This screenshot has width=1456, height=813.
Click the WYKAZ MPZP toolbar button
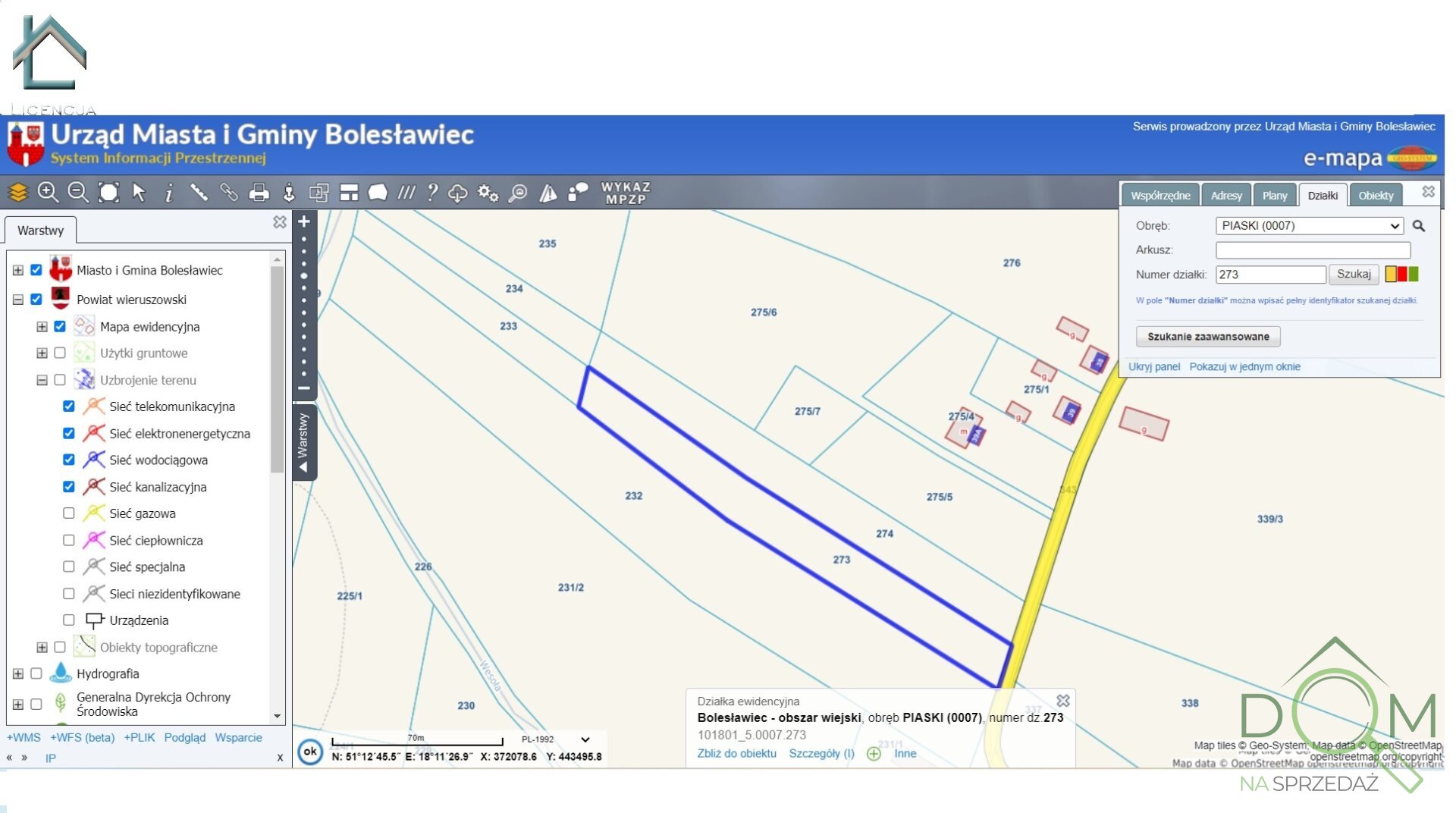click(x=625, y=193)
